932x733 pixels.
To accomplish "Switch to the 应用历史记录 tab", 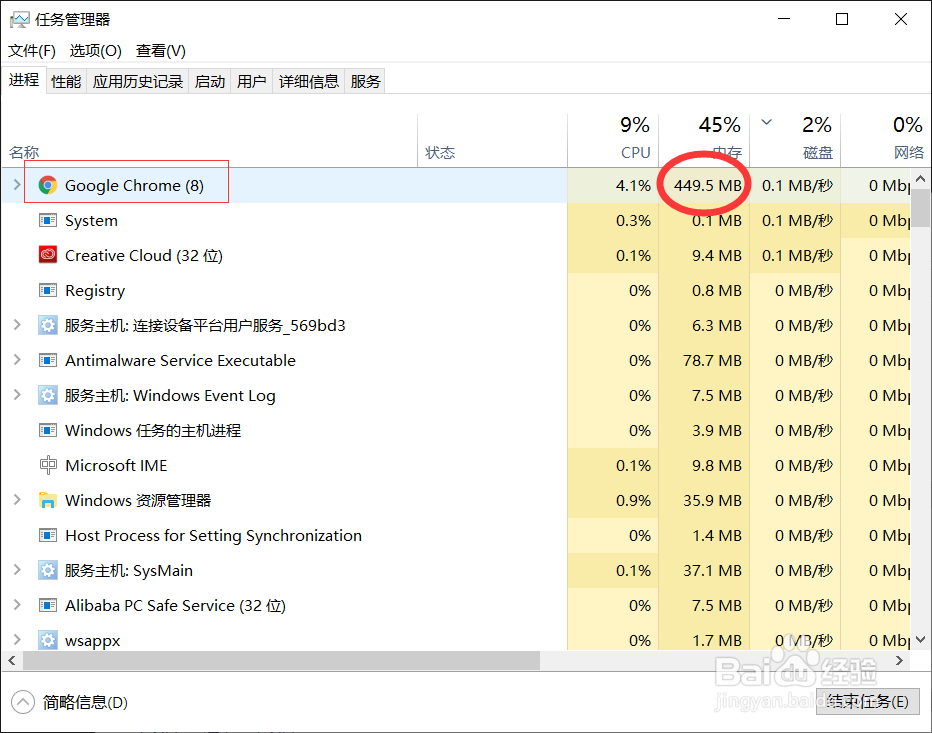I will point(137,81).
